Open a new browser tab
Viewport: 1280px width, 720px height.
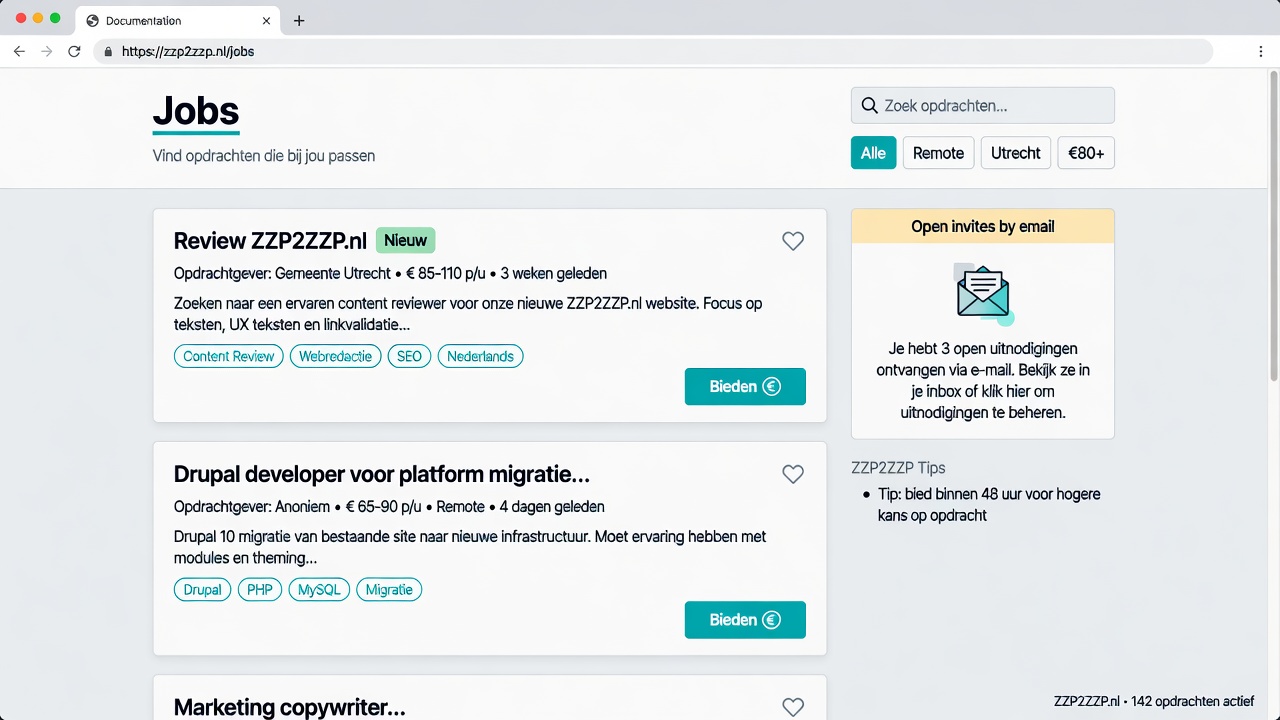point(299,20)
